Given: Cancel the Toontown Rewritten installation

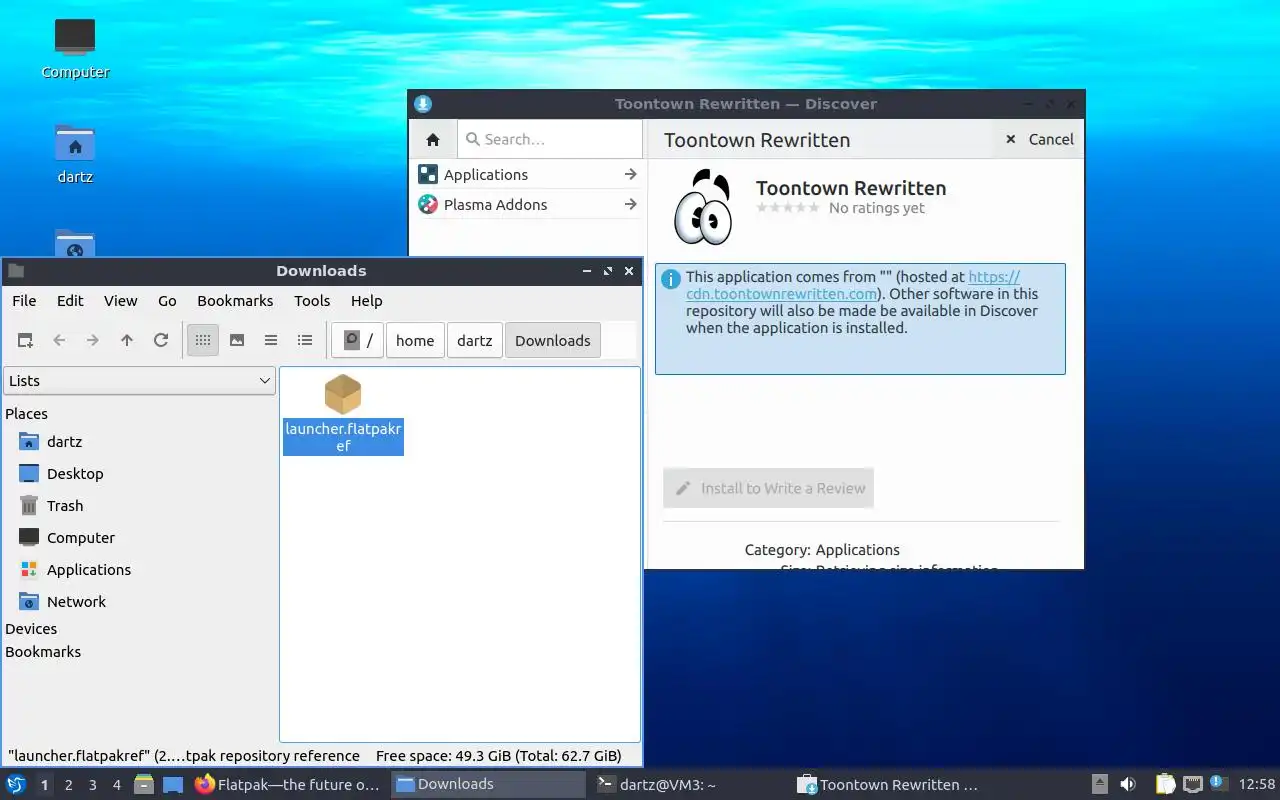Looking at the screenshot, I should coord(1039,139).
